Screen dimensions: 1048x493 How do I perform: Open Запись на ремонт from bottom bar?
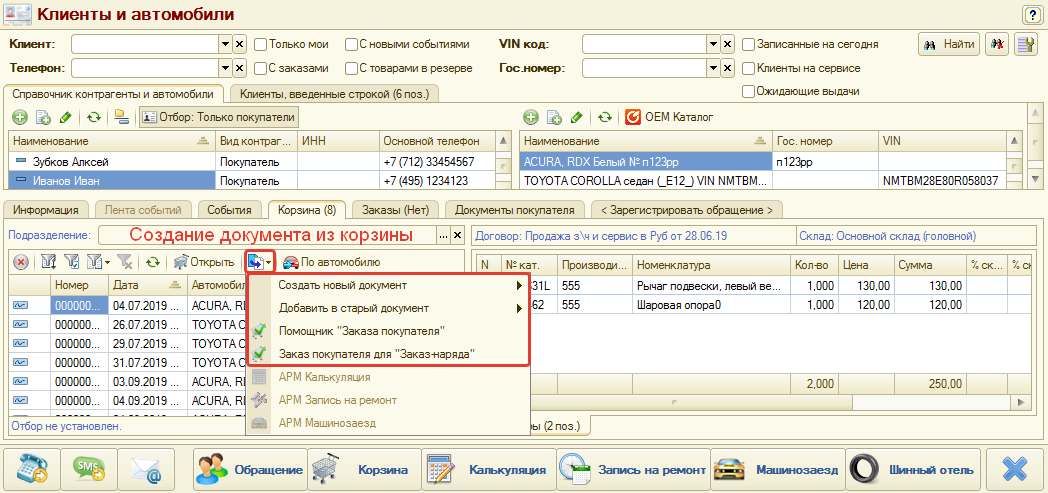[x=632, y=469]
